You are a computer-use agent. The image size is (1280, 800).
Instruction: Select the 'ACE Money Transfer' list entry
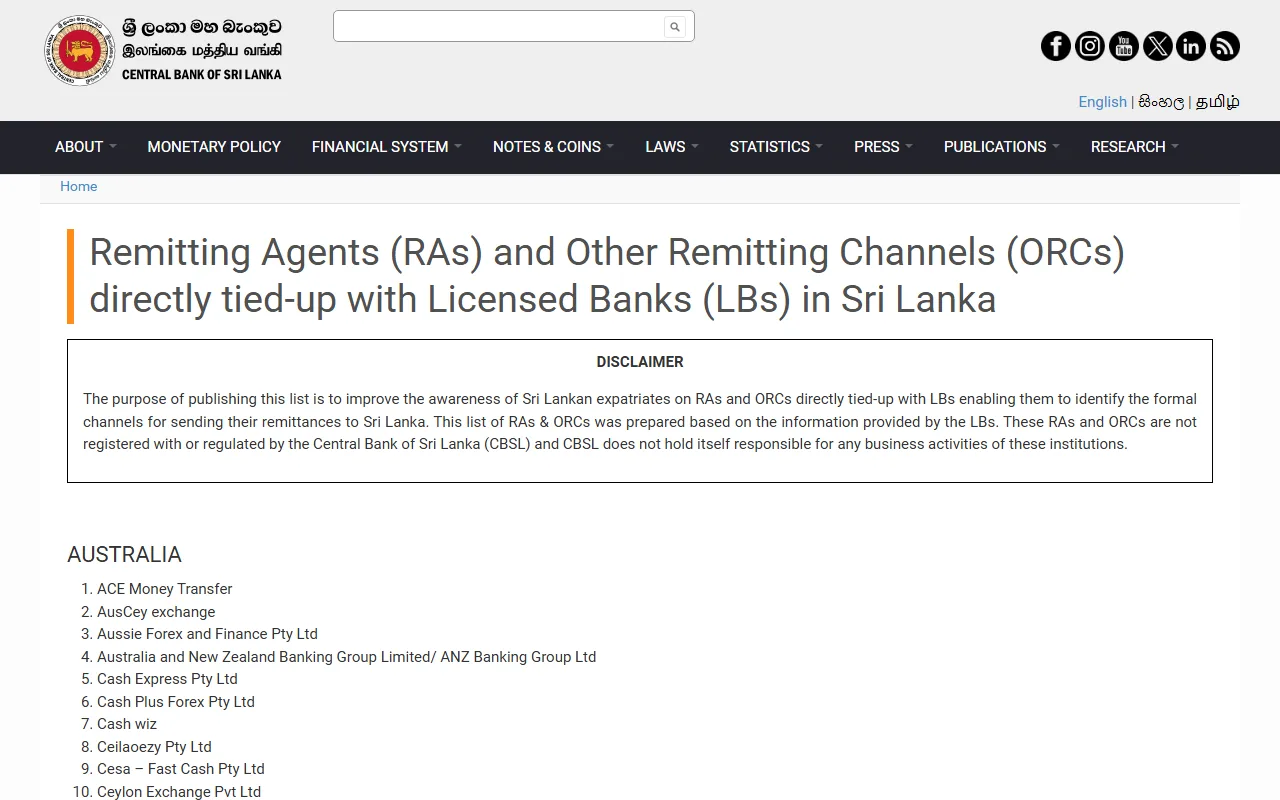tap(165, 589)
